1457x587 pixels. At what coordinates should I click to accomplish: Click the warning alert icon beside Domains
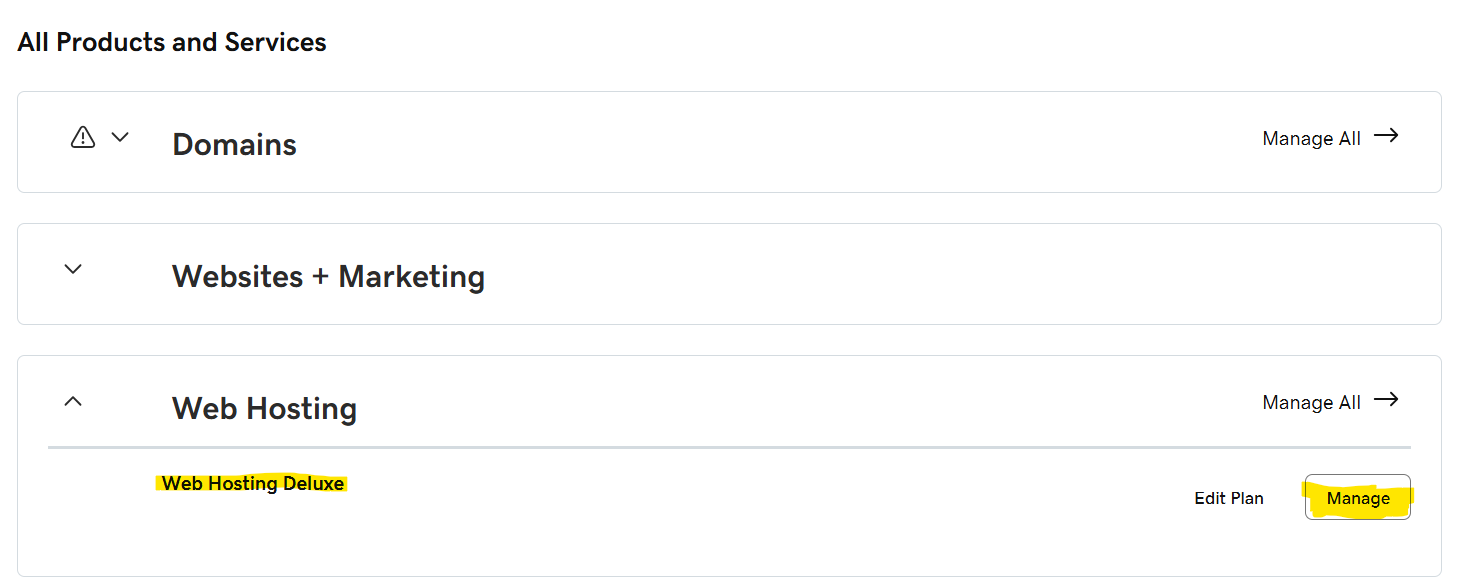(83, 137)
